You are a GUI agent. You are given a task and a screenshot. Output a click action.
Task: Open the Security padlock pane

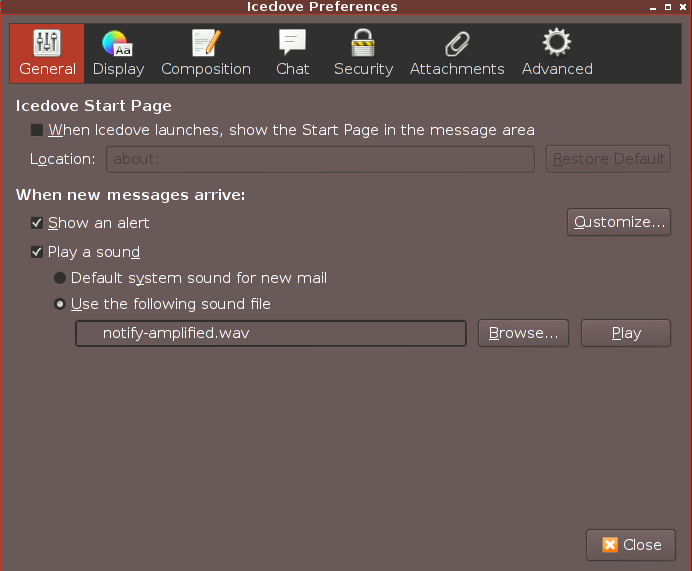pos(363,53)
